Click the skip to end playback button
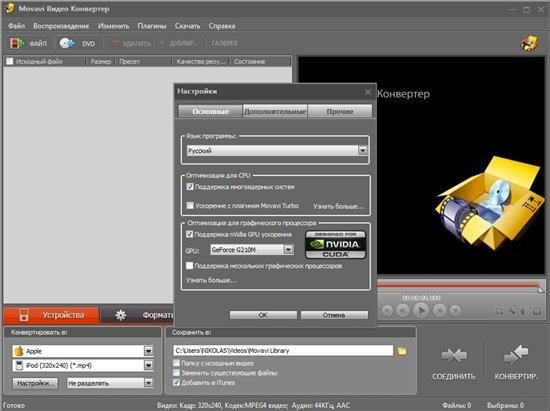The width and height of the screenshot is (550, 411). [x=455, y=310]
